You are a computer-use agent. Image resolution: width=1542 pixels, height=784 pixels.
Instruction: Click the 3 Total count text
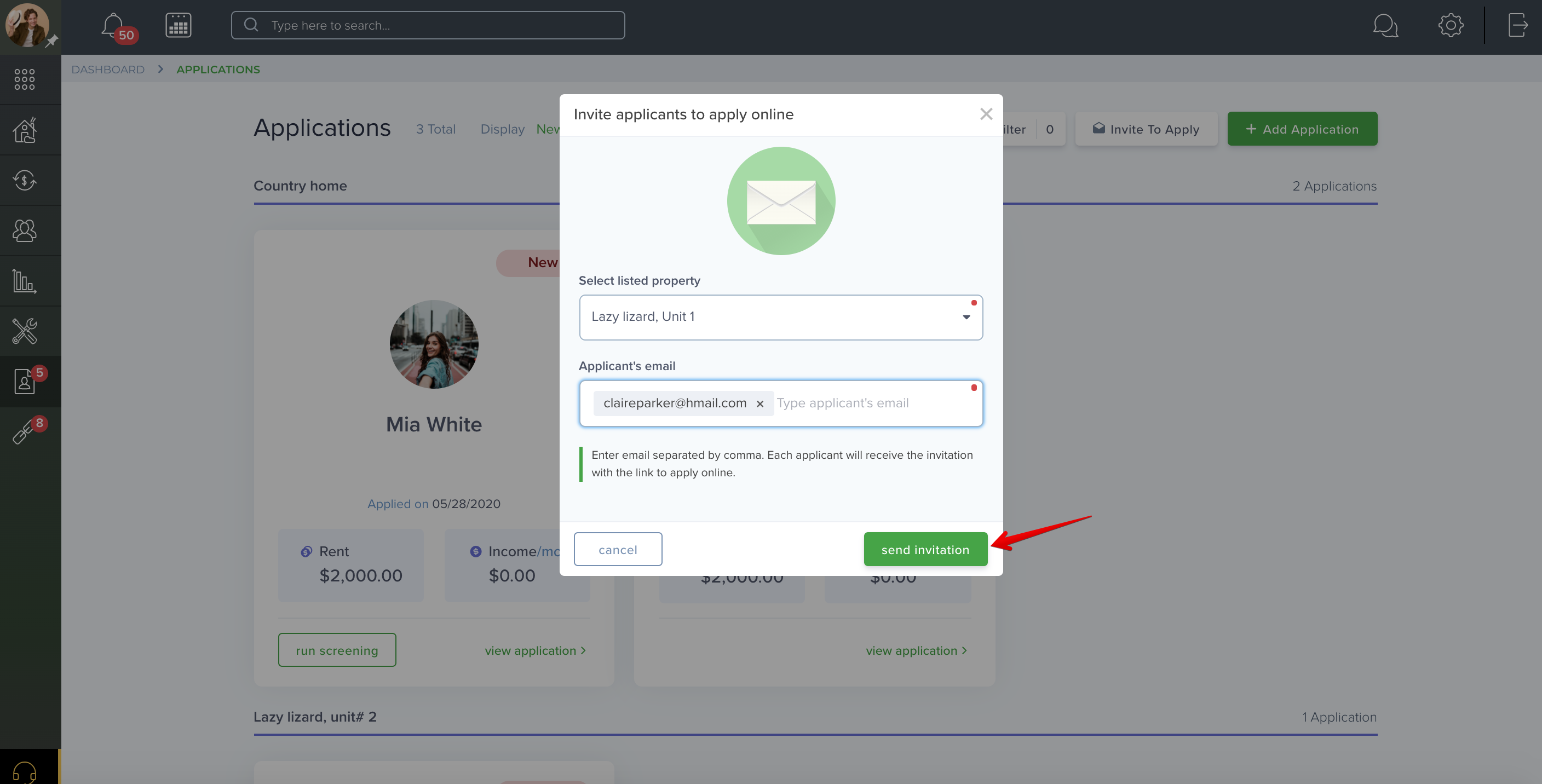436,129
